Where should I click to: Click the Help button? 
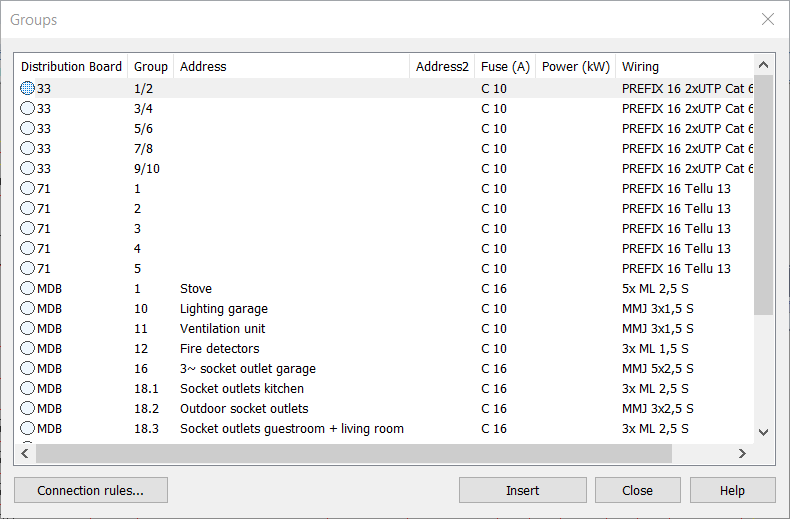pos(732,490)
